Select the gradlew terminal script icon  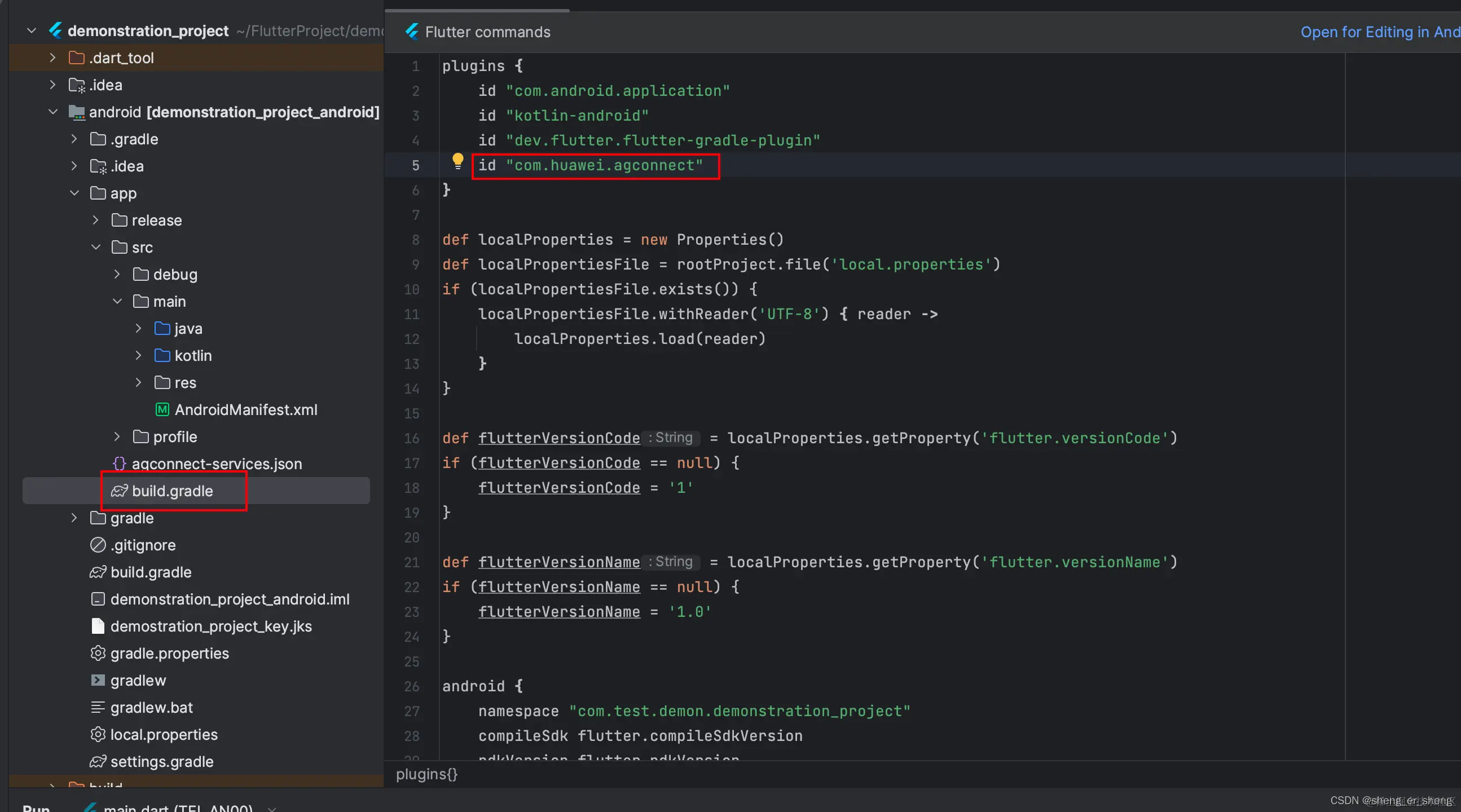(x=98, y=680)
